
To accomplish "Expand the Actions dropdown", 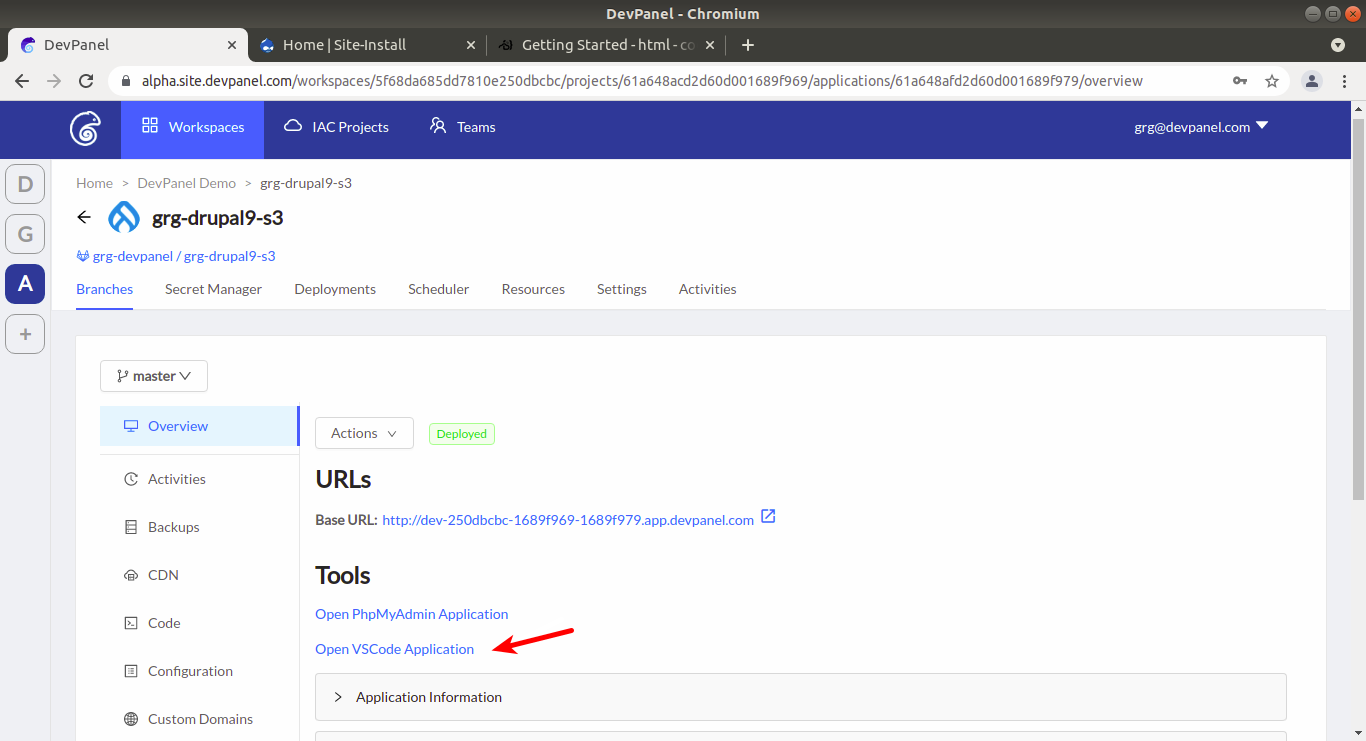I will pos(363,432).
